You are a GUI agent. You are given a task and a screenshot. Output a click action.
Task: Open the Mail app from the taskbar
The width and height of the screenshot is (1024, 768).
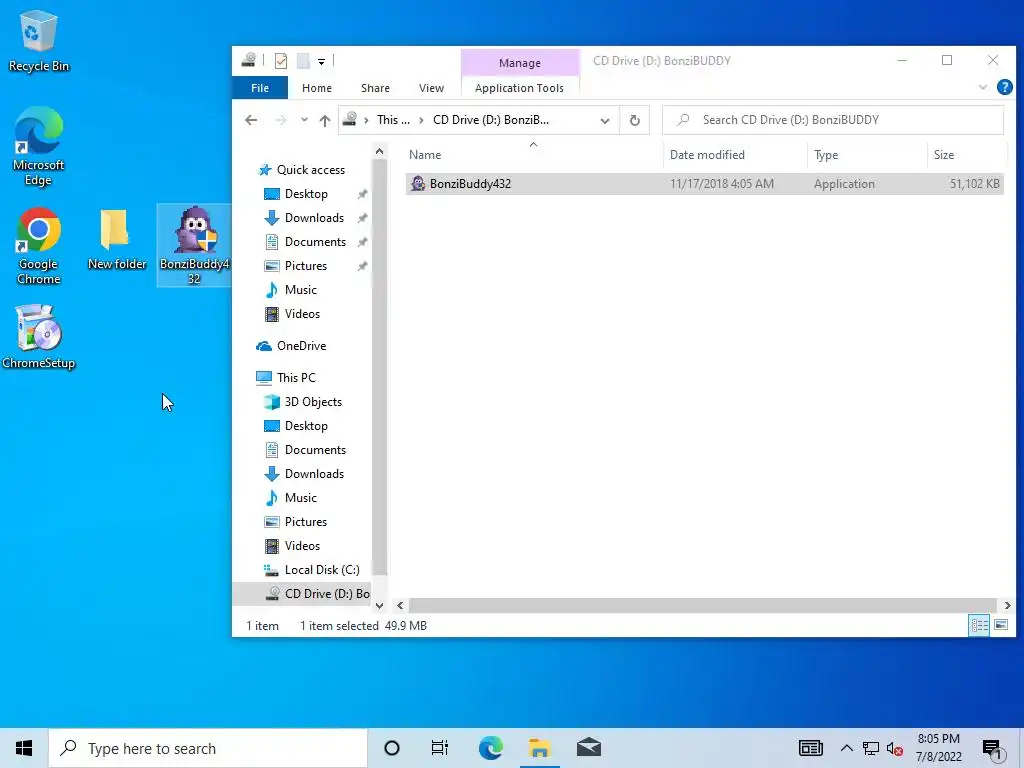588,748
